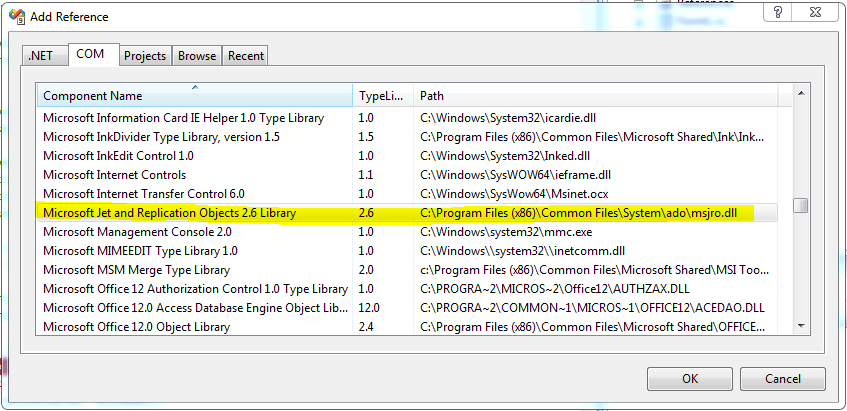This screenshot has height=411, width=847.
Task: Select Microsoft InkEdit Control 1.0 row
Action: tap(407, 156)
